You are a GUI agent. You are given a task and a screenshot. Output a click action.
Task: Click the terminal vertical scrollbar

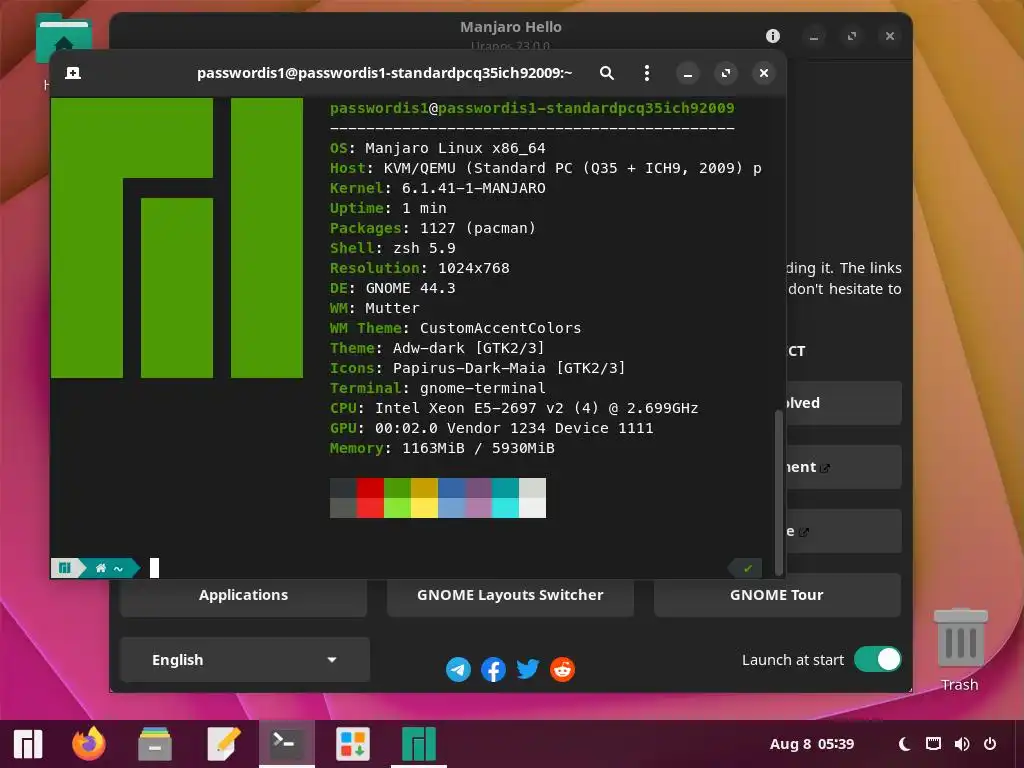pos(778,493)
